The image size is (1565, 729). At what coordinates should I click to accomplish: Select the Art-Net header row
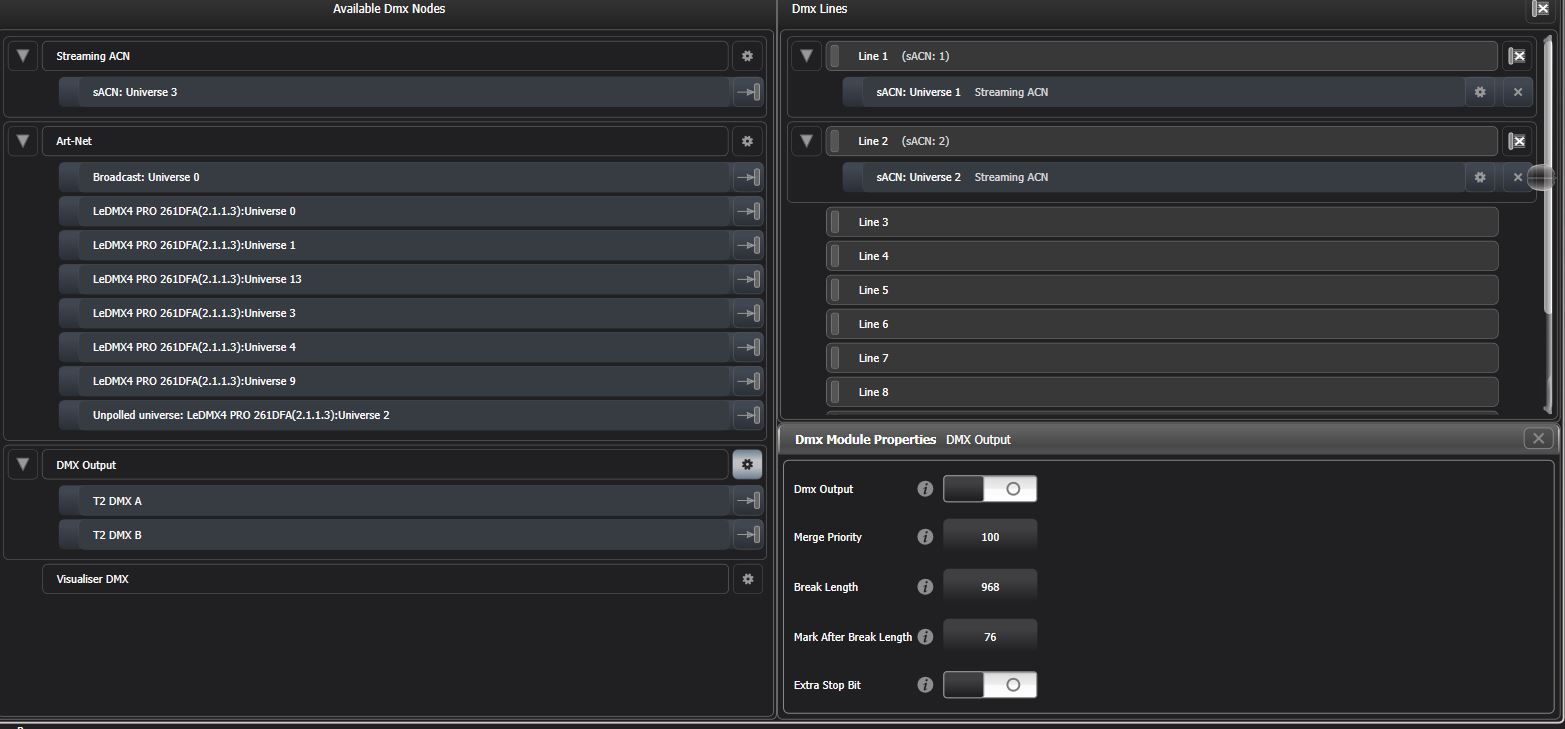[385, 141]
